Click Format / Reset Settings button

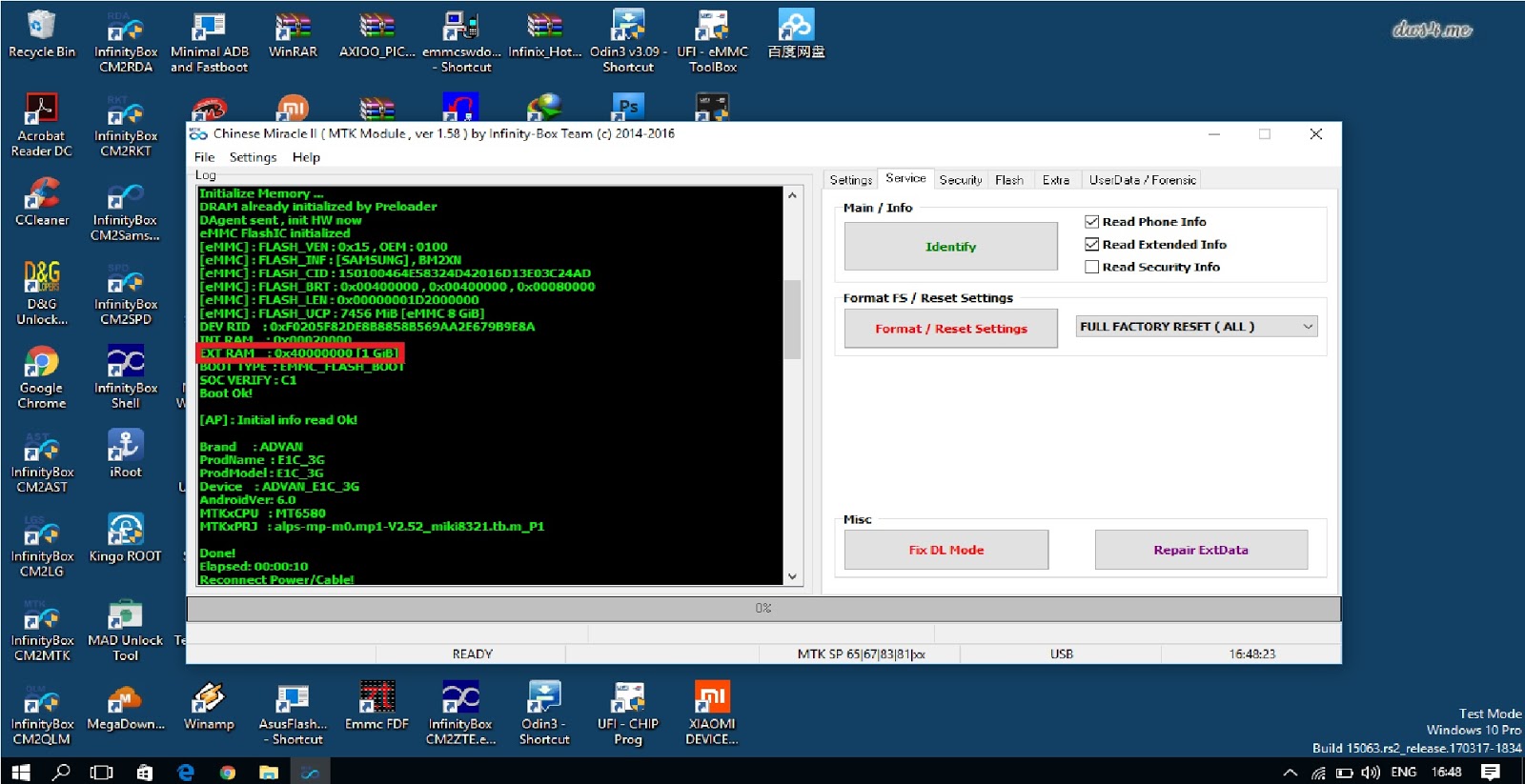click(x=950, y=329)
